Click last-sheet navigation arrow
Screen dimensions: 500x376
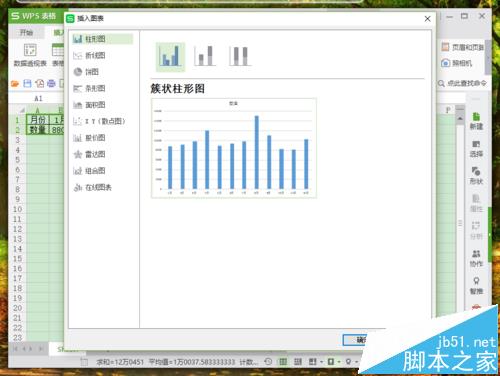[x=41, y=349]
